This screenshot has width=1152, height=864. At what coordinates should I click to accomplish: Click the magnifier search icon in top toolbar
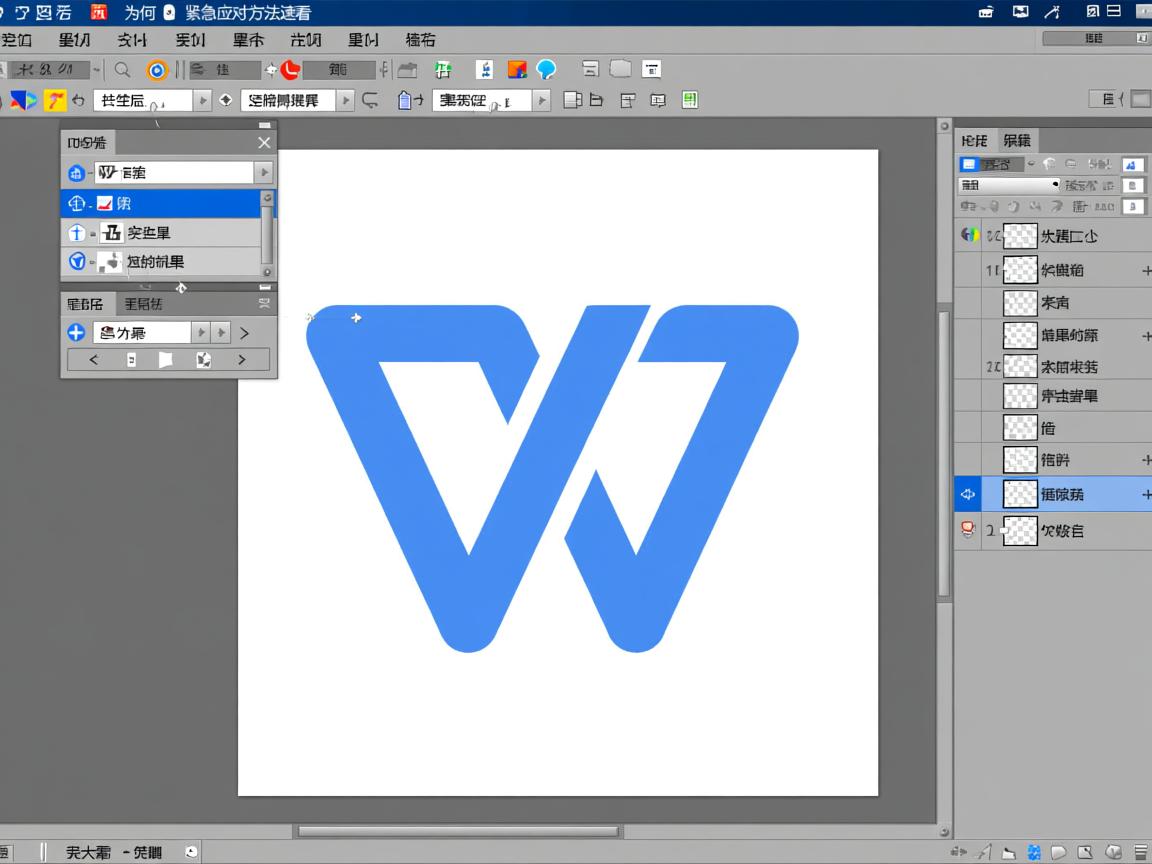click(x=122, y=70)
